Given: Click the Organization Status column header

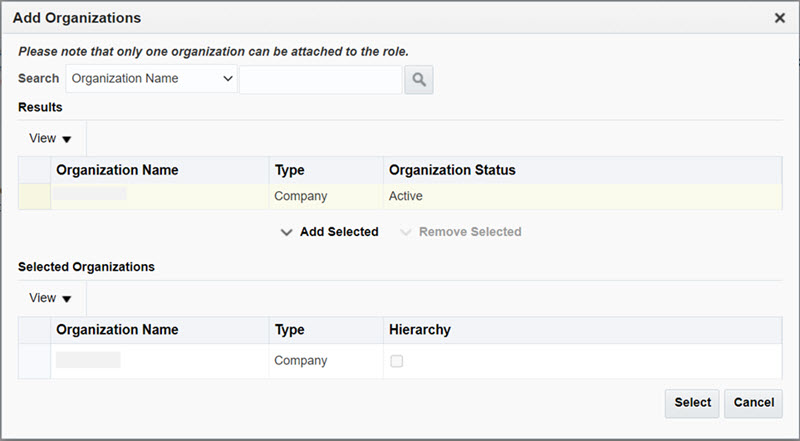Looking at the screenshot, I should click(x=452, y=170).
